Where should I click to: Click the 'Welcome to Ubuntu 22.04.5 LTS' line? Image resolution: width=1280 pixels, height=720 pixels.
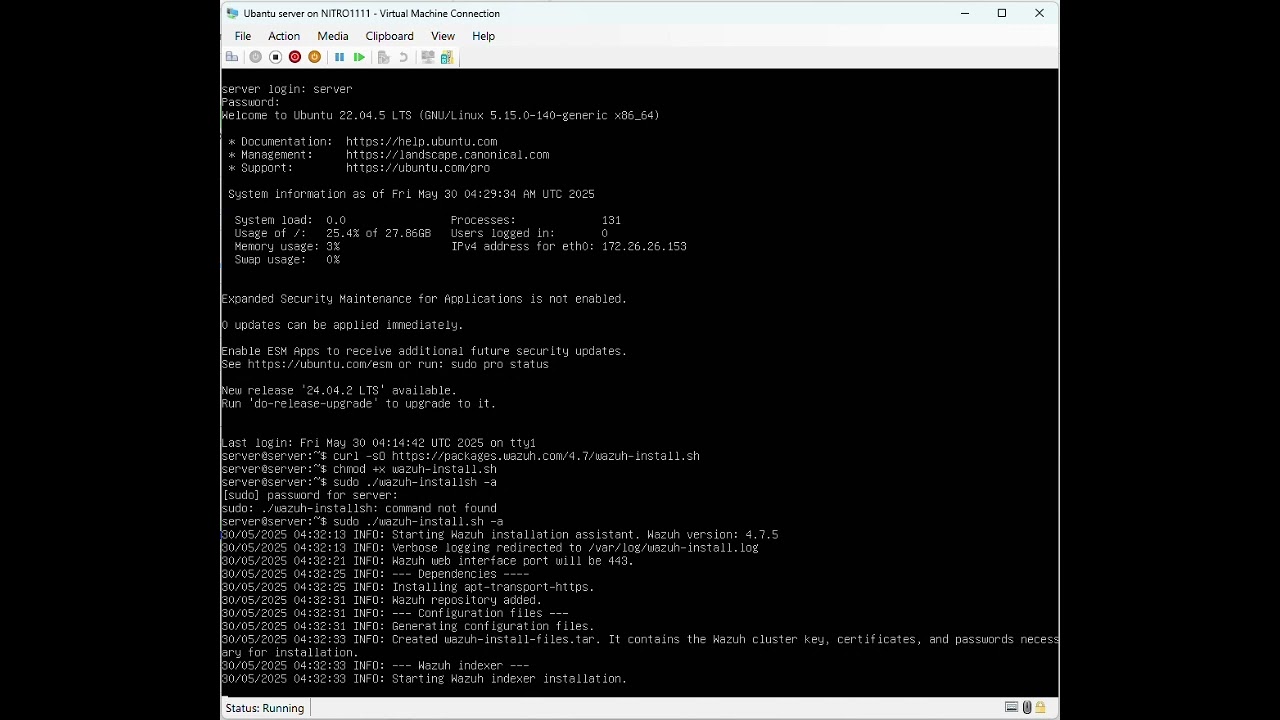pyautogui.click(x=440, y=115)
